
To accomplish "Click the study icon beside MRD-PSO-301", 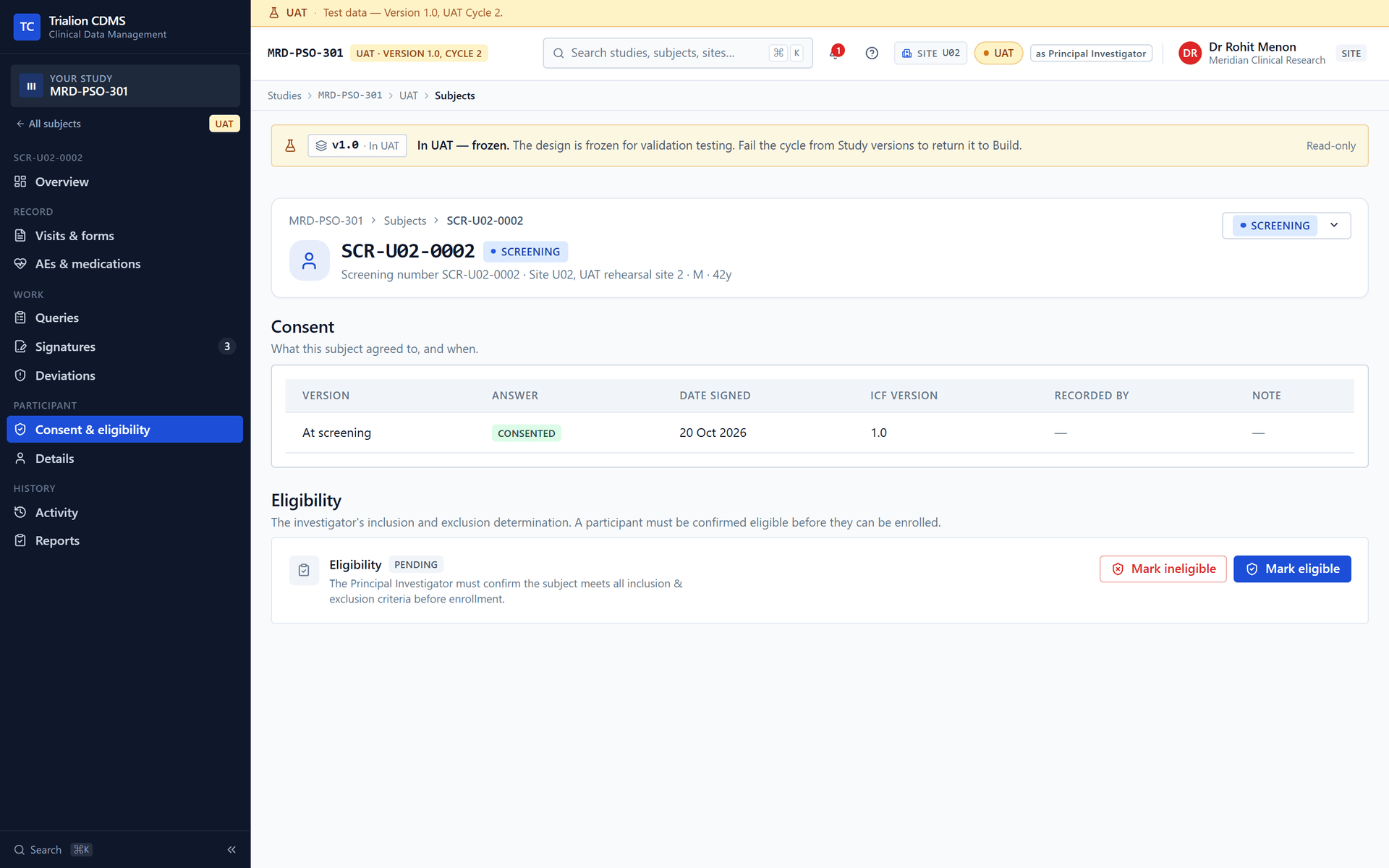I will [31, 85].
